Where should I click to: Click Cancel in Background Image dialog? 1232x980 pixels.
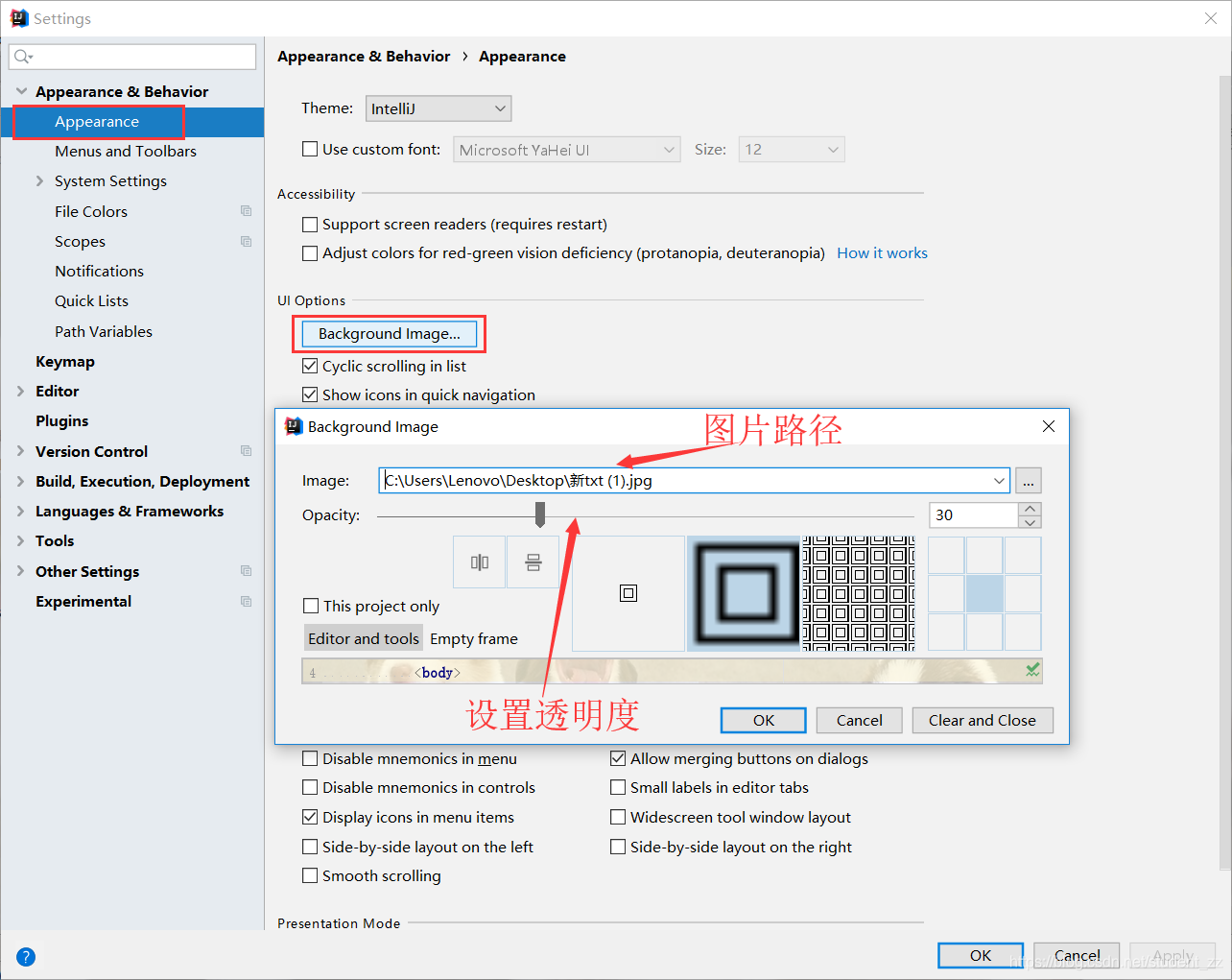(x=860, y=720)
